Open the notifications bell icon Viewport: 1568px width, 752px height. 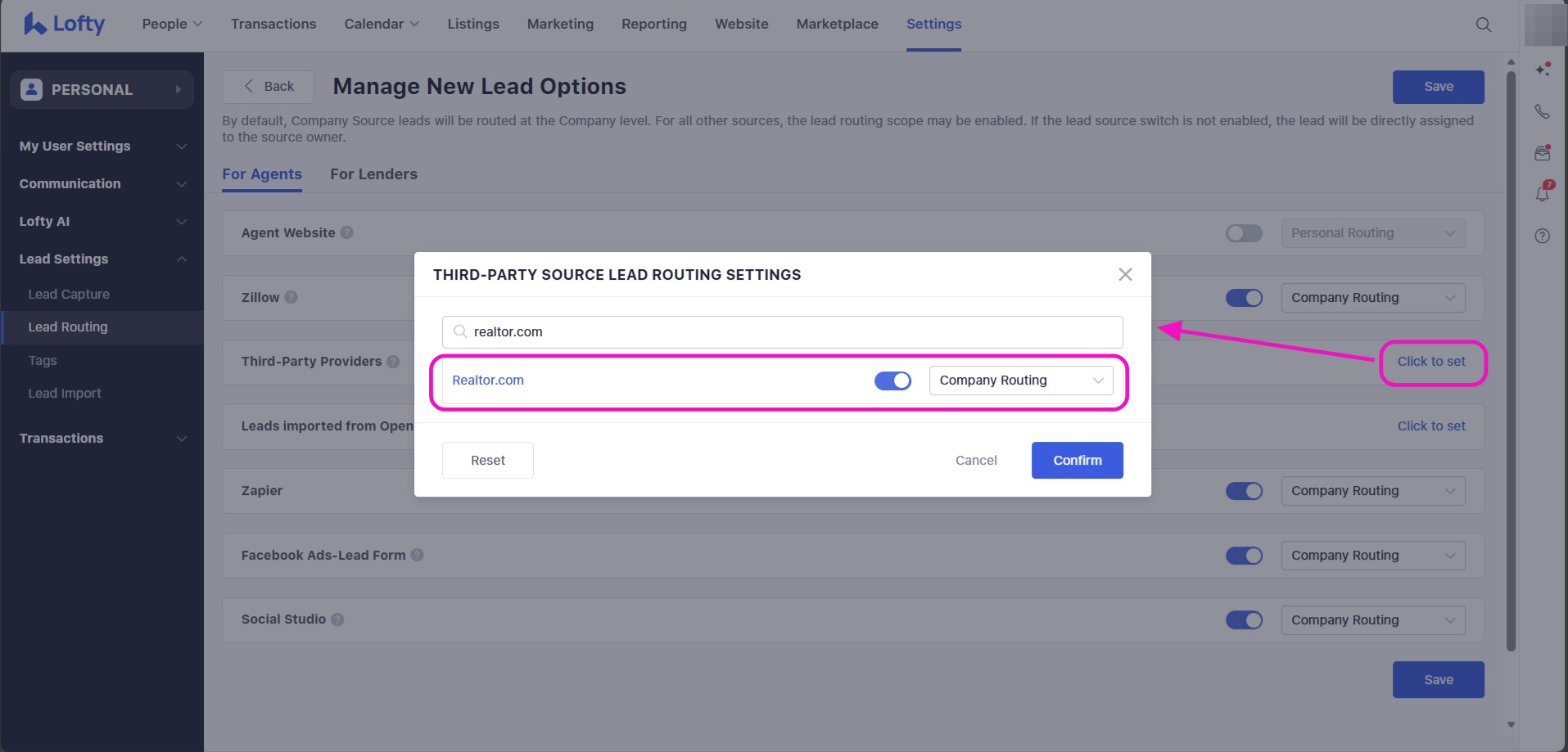[x=1542, y=194]
